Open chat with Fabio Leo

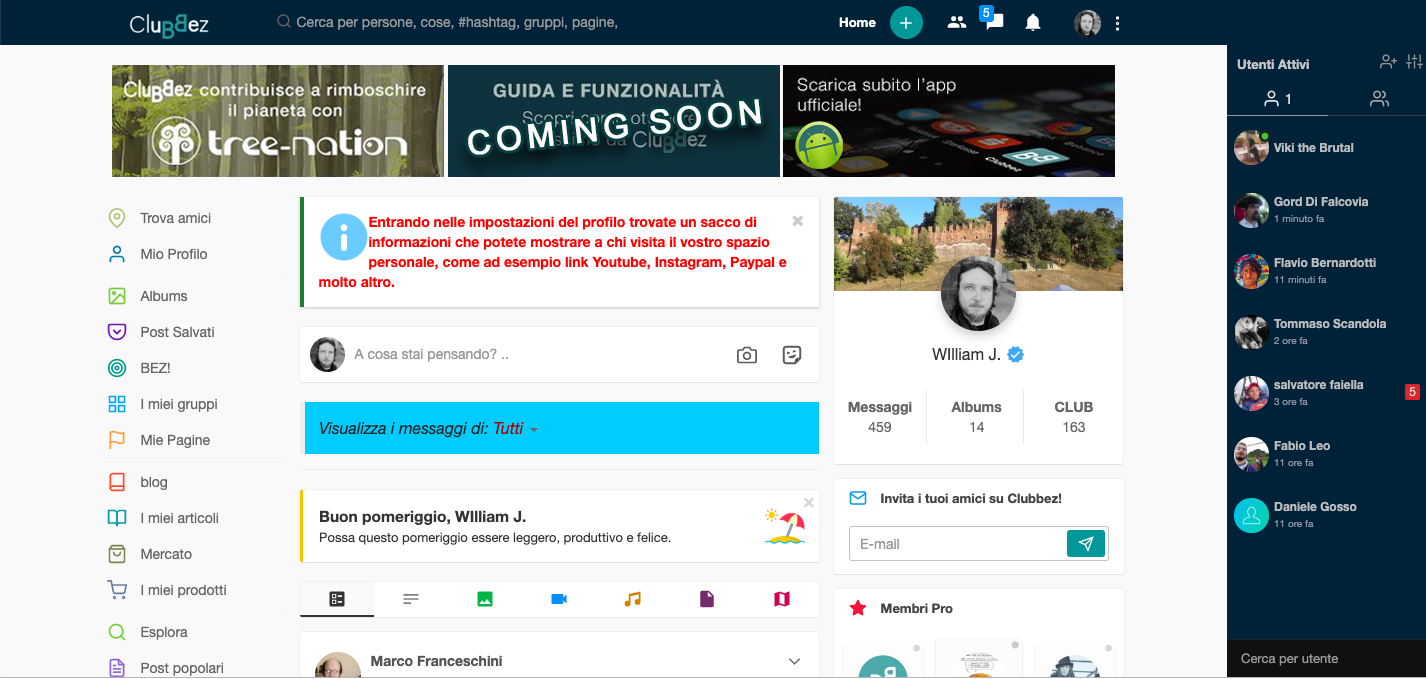(1326, 453)
